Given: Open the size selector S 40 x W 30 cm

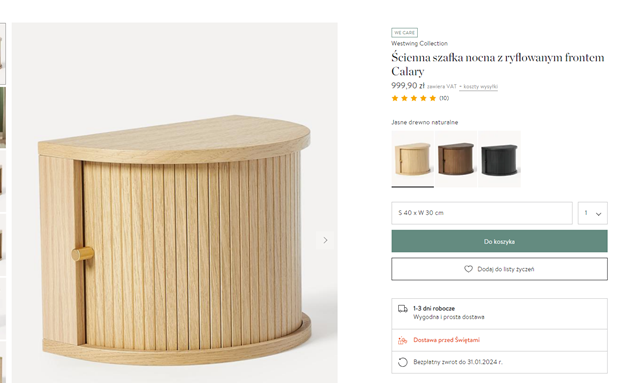Looking at the screenshot, I should tap(482, 213).
